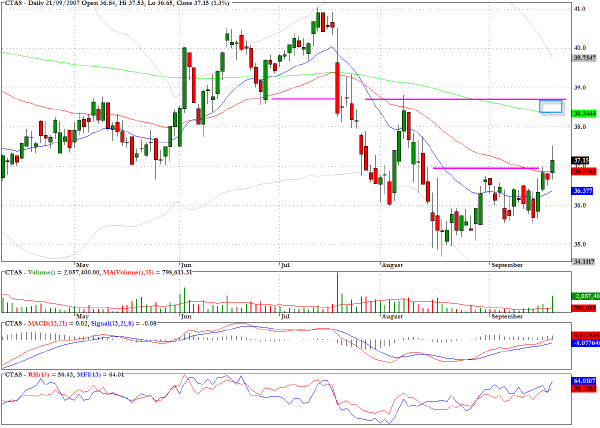Click the May label under the price chart
The height and width of the screenshot is (428, 600).
pos(82,265)
